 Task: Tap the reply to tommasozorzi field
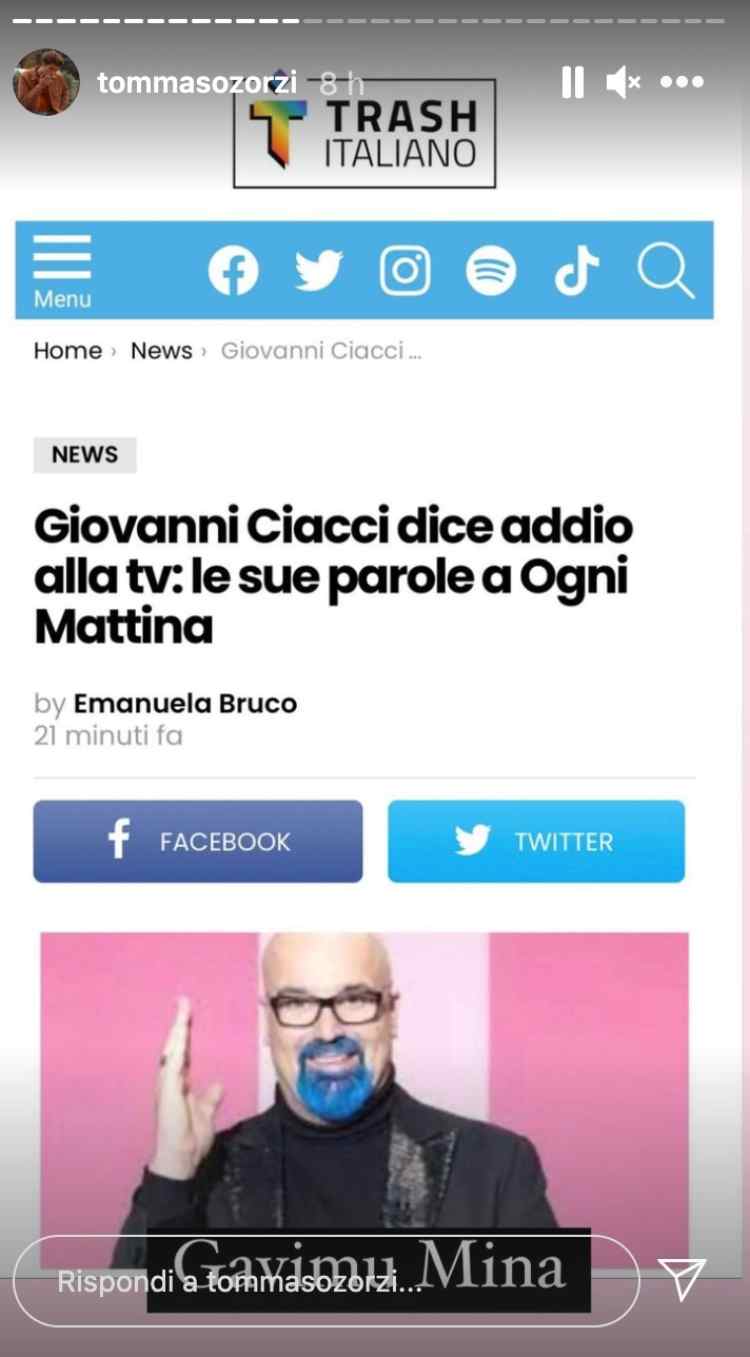click(x=326, y=1281)
